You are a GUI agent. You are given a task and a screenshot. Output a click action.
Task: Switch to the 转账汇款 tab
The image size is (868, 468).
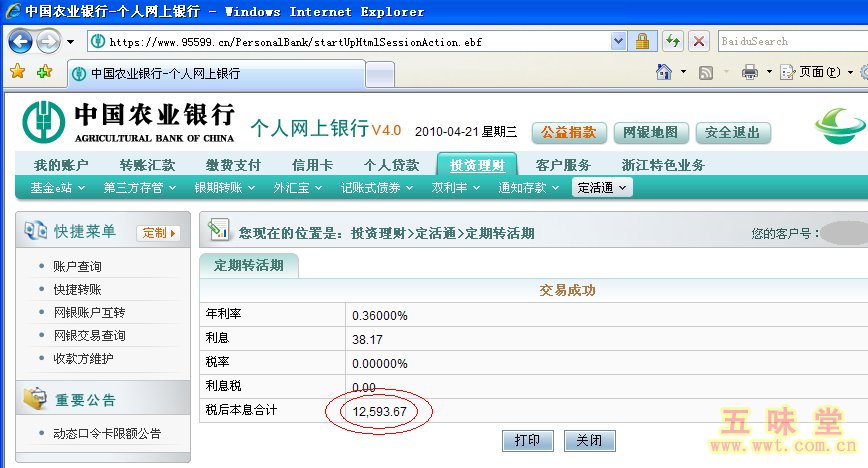click(147, 165)
